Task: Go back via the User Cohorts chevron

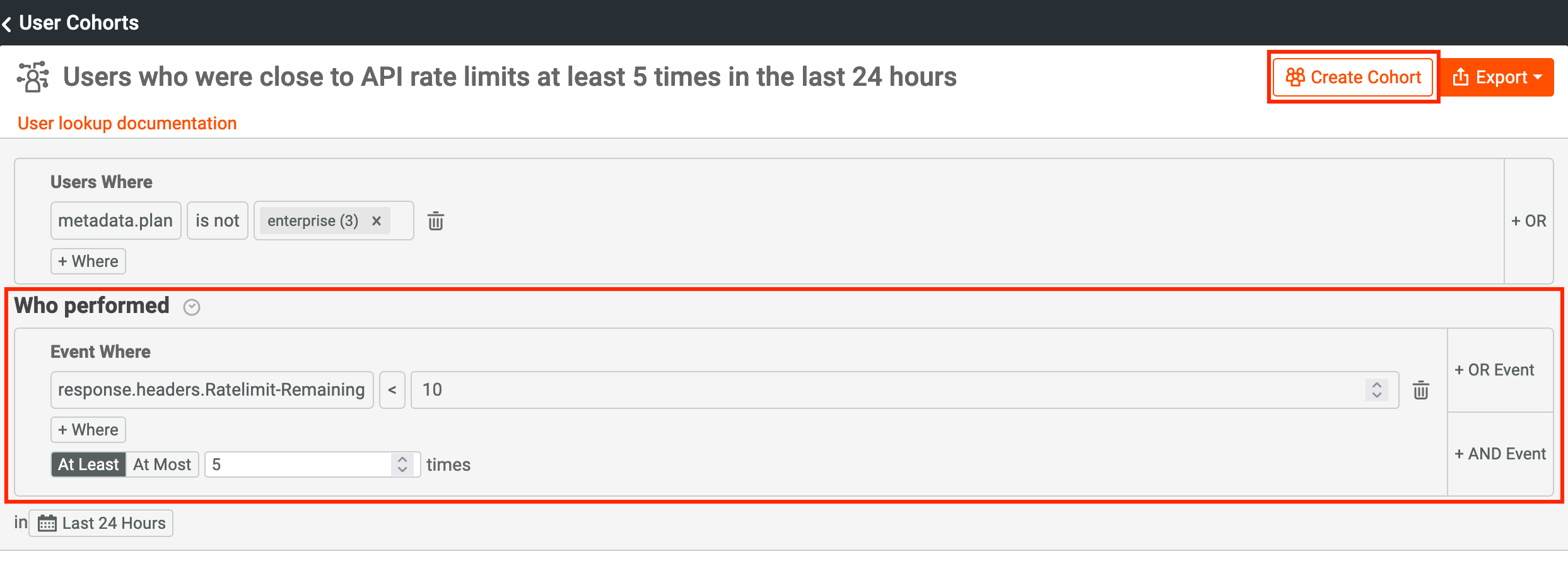Action: [7, 24]
